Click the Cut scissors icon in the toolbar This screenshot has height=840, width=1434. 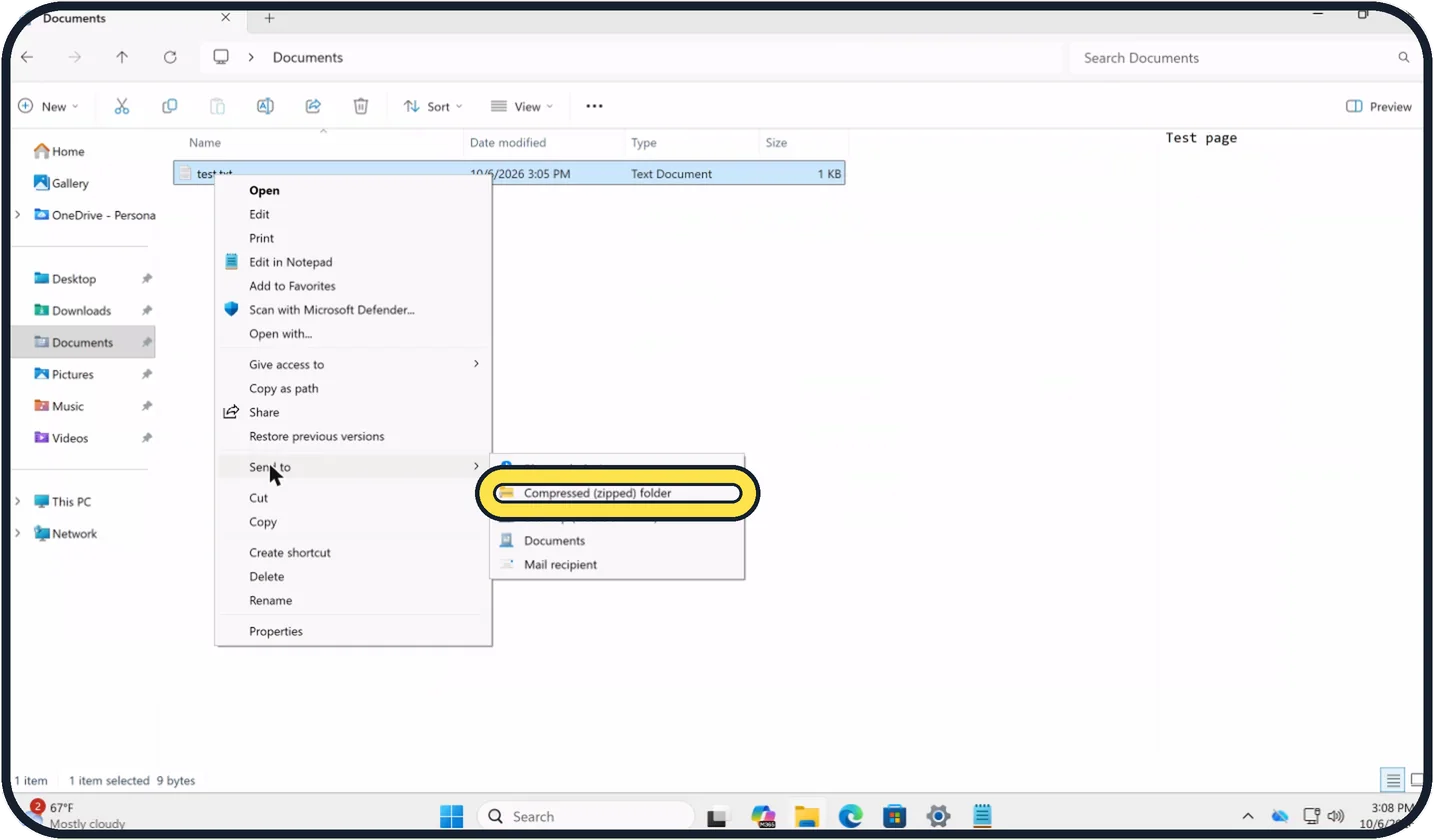tap(122, 106)
